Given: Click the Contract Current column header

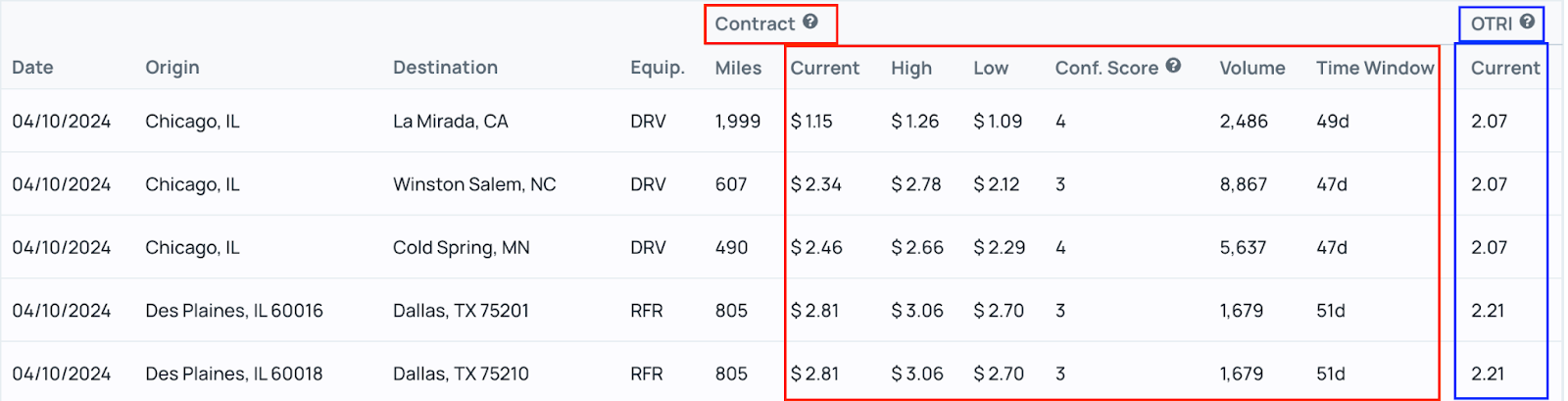Looking at the screenshot, I should click(825, 69).
